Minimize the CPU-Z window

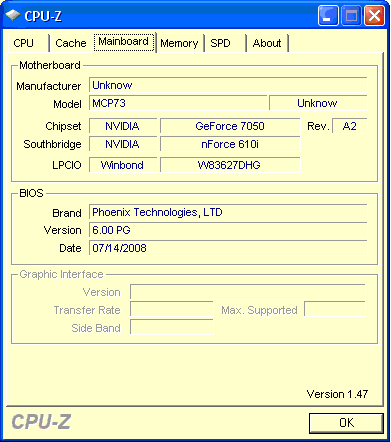tap(328, 15)
